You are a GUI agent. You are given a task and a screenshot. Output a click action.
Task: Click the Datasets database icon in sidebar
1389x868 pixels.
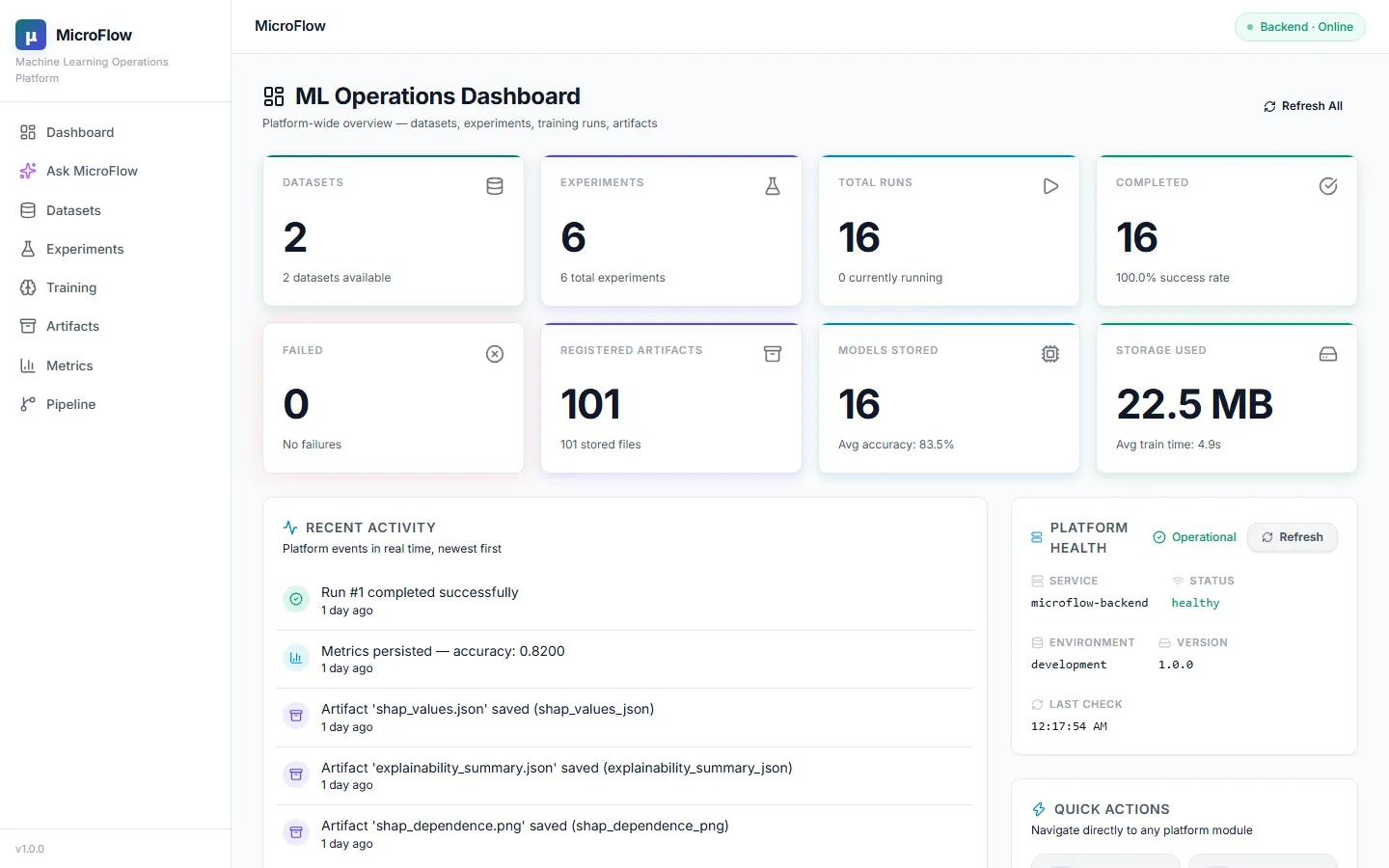pos(28,210)
